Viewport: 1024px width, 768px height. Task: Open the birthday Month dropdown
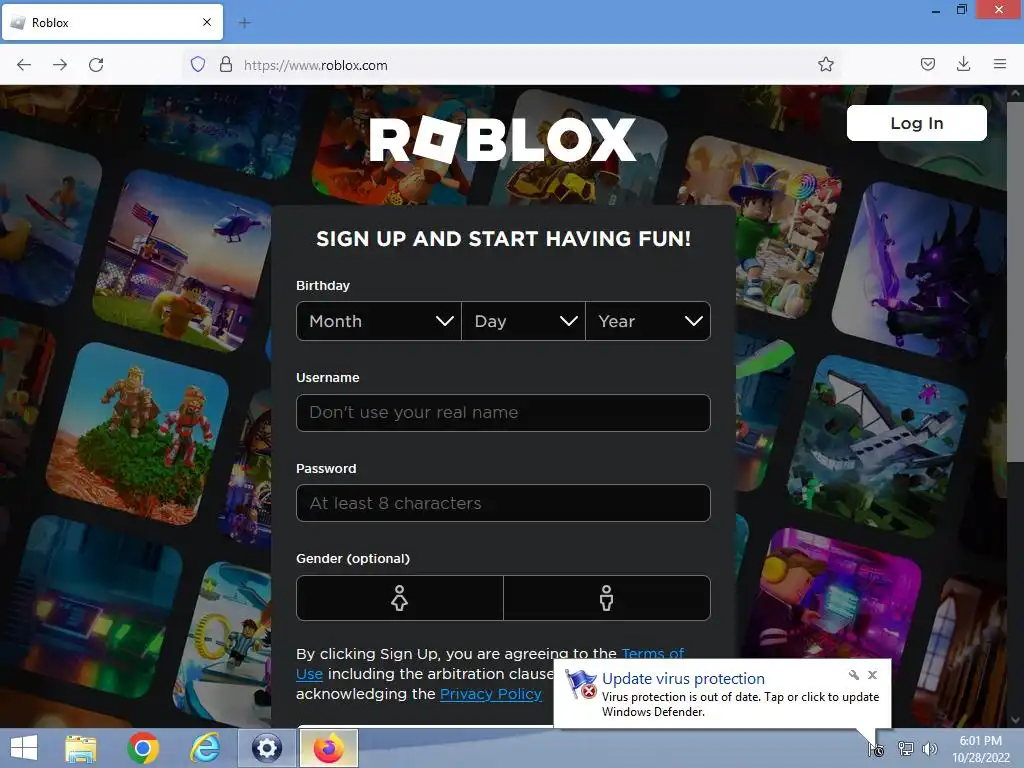coord(379,321)
